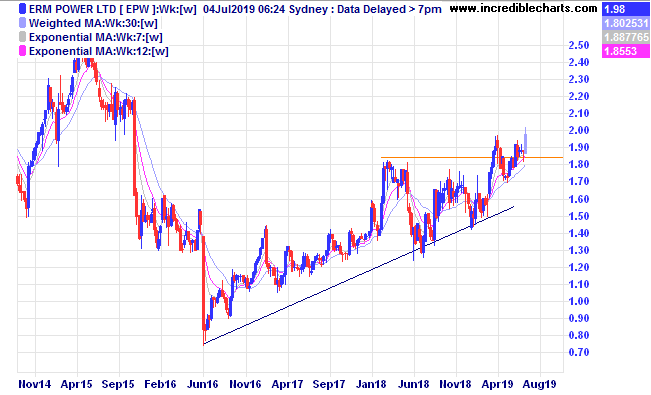Click the Jun16 date axis label
Screen dimensions: 651x395
(x=203, y=384)
